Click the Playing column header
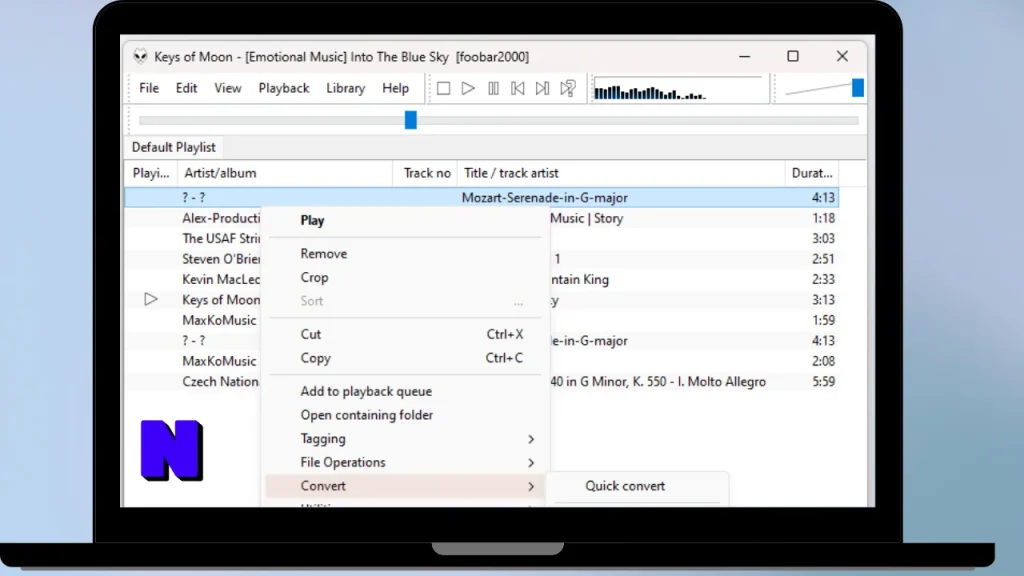 point(151,173)
